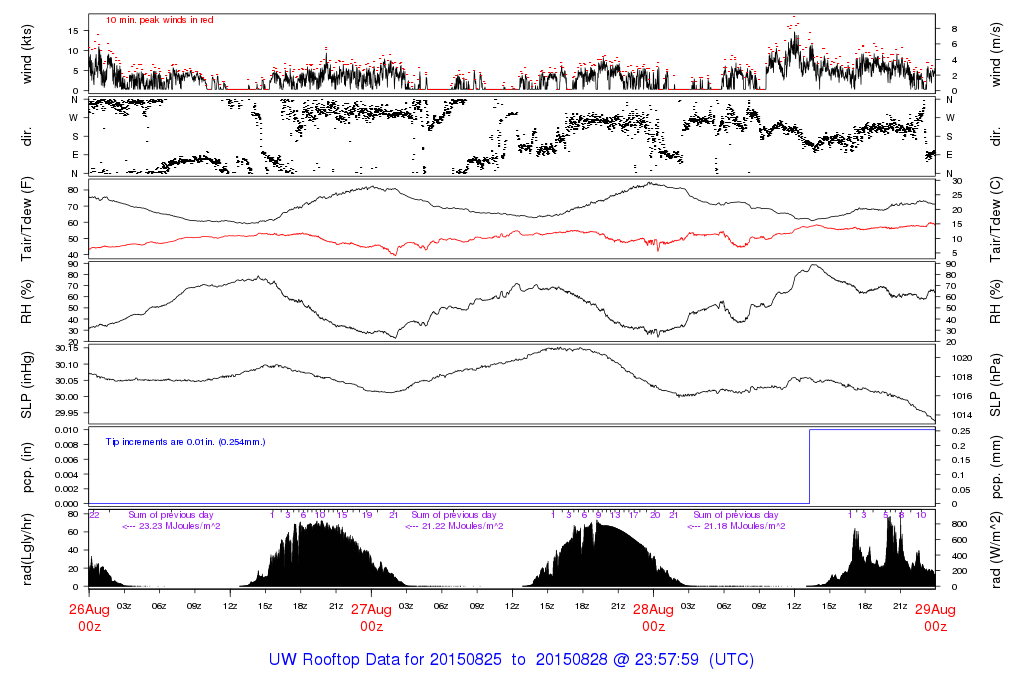This screenshot has height=700, width=1024.
Task: Select the '28Aug' date label
Action: [653, 609]
